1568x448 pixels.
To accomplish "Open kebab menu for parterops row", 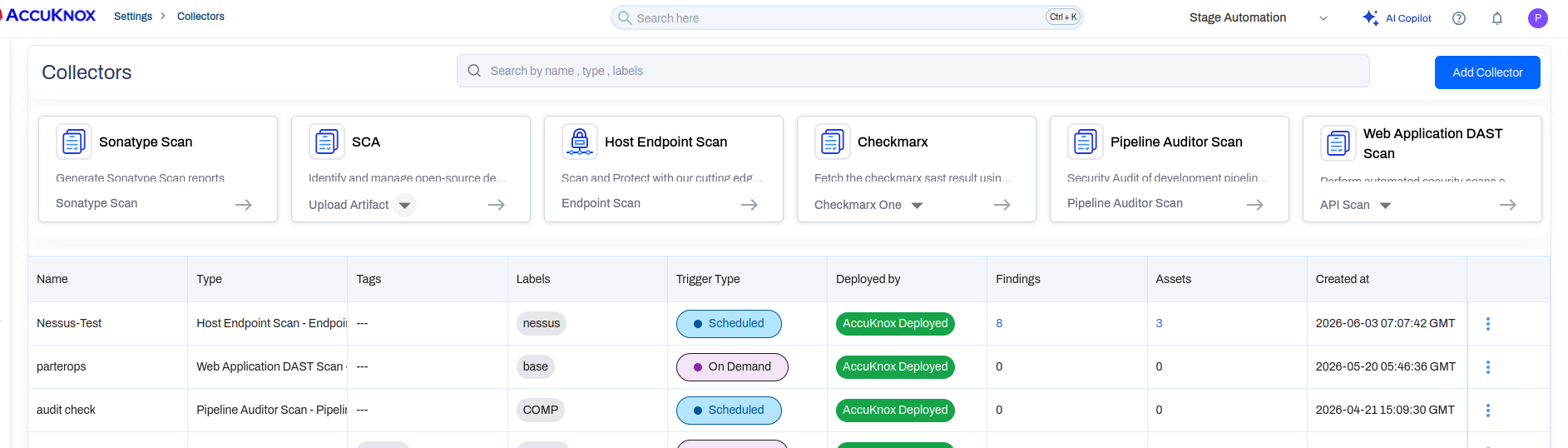I will (1488, 367).
